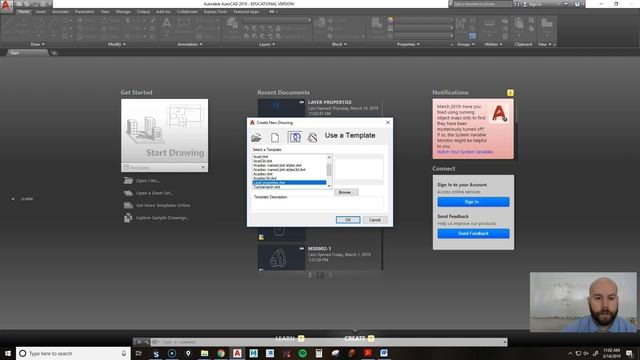Click the blue Sign In button
Image resolution: width=640 pixels, height=360 pixels.
473,202
